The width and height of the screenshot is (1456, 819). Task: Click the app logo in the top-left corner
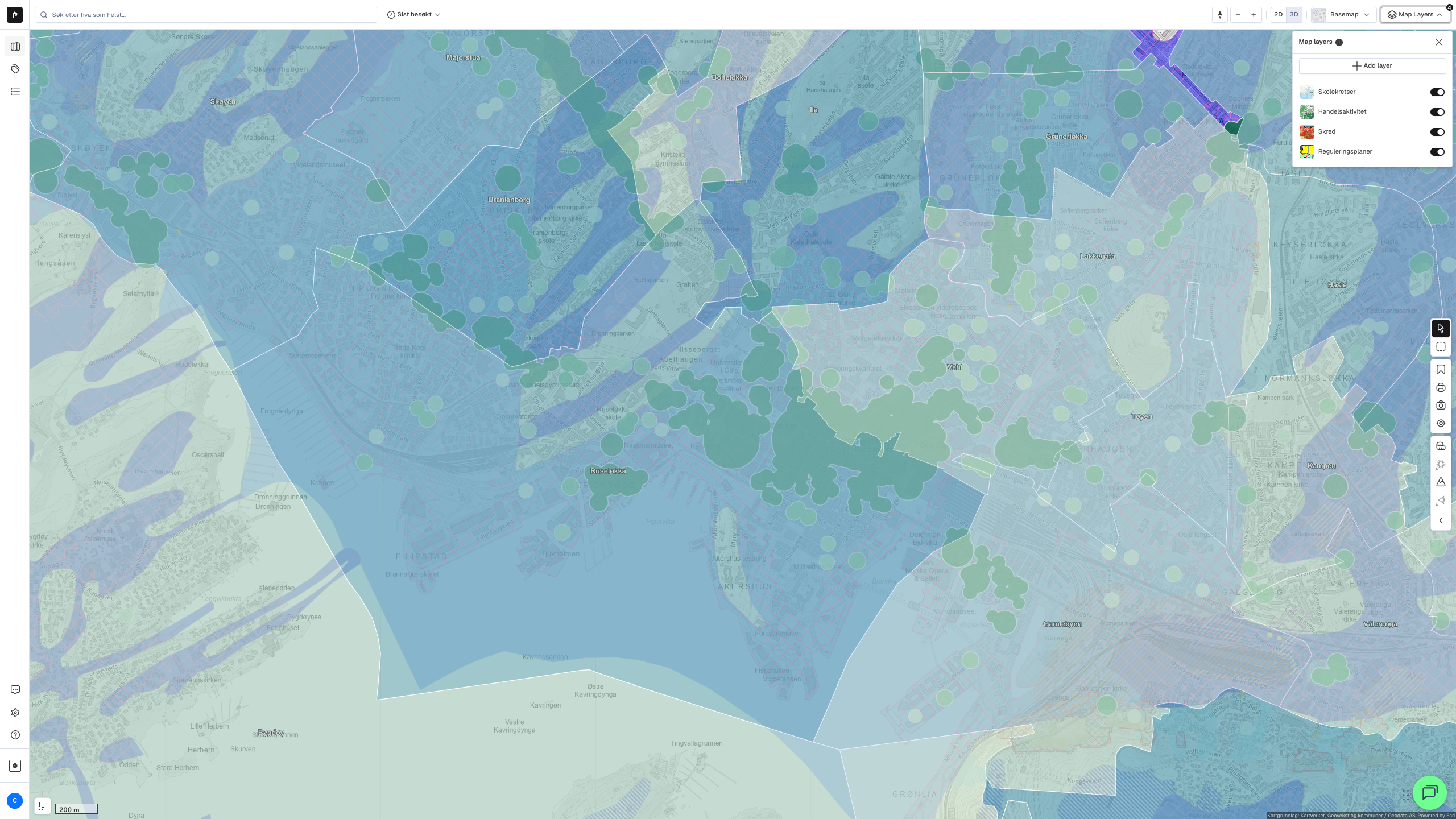15,14
